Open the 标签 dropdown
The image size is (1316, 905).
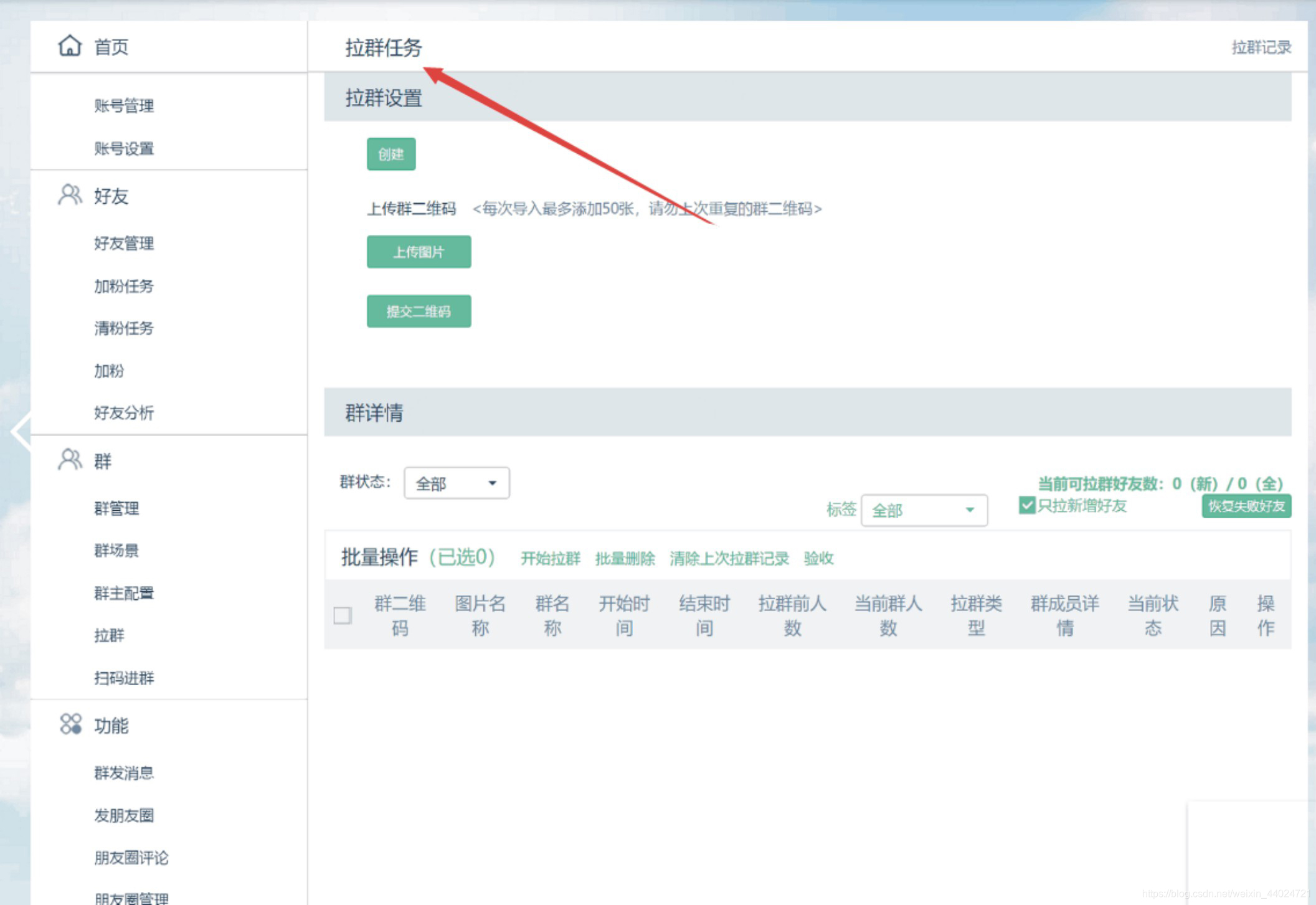click(x=924, y=510)
